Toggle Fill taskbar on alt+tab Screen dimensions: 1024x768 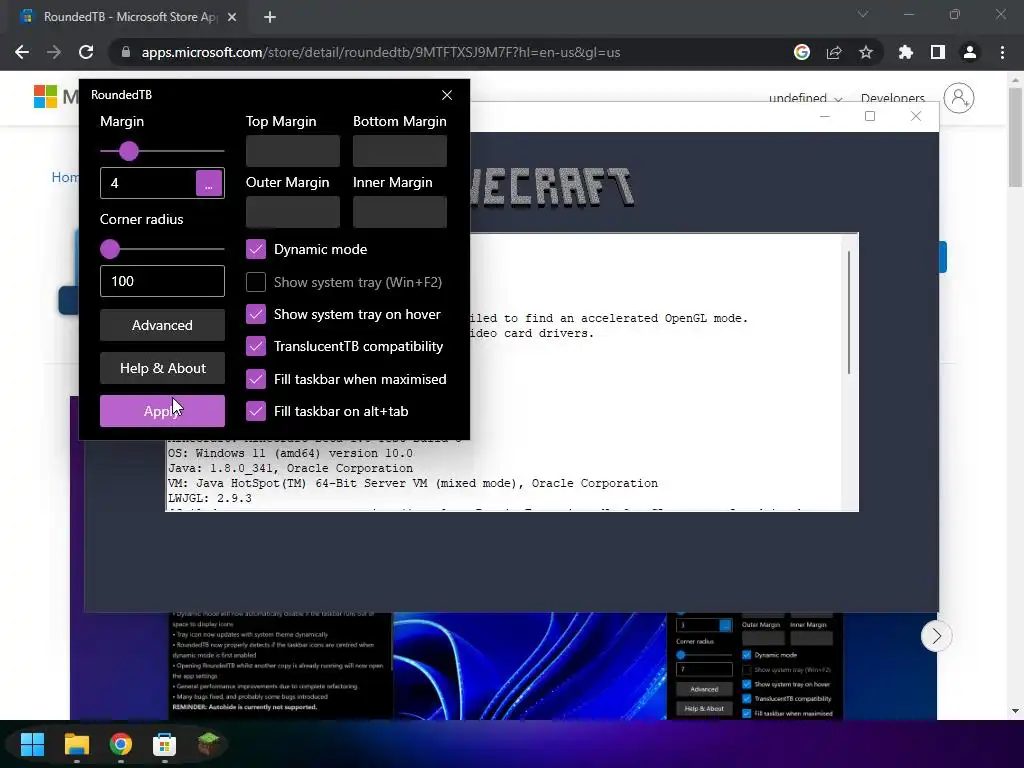coord(256,411)
